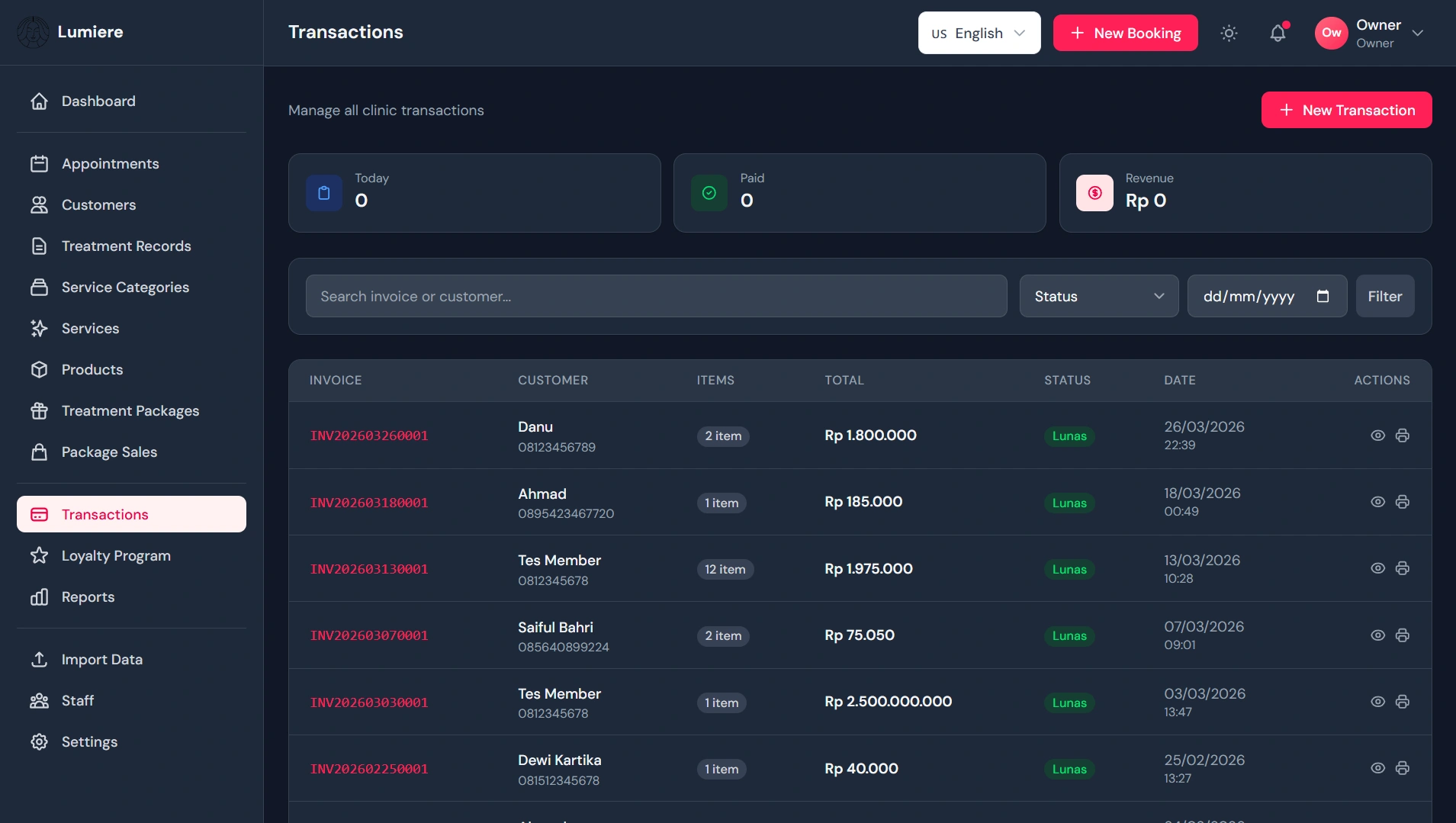Print invoice INV202603260001

click(1402, 436)
